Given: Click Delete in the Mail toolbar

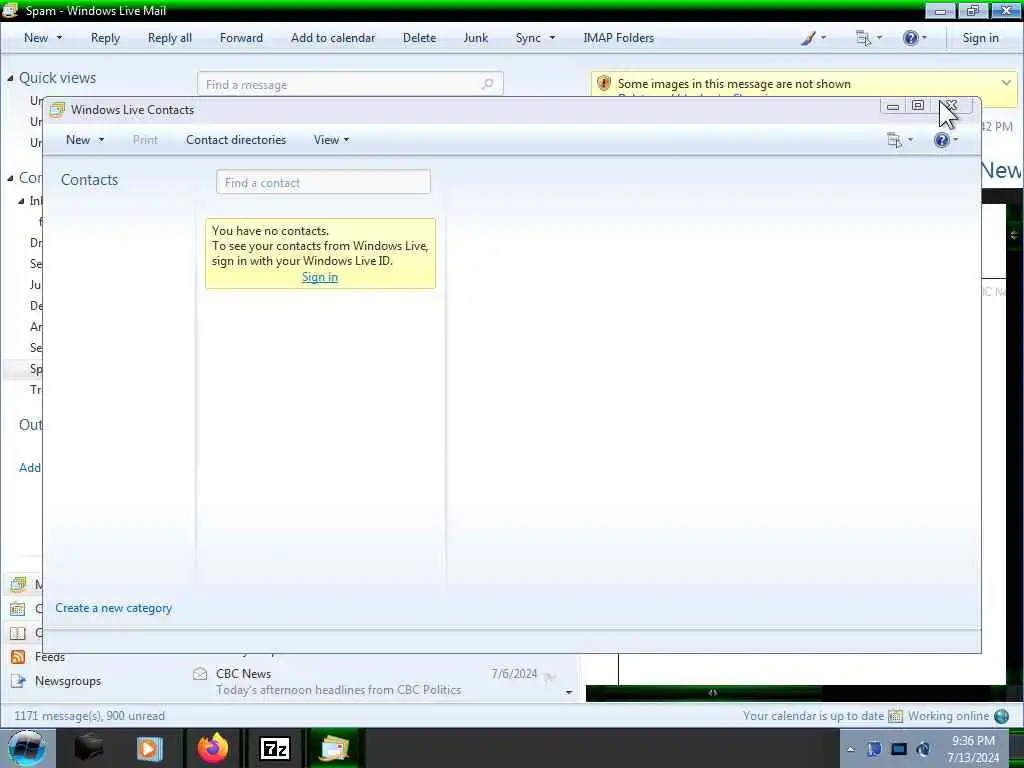Looking at the screenshot, I should tap(419, 38).
